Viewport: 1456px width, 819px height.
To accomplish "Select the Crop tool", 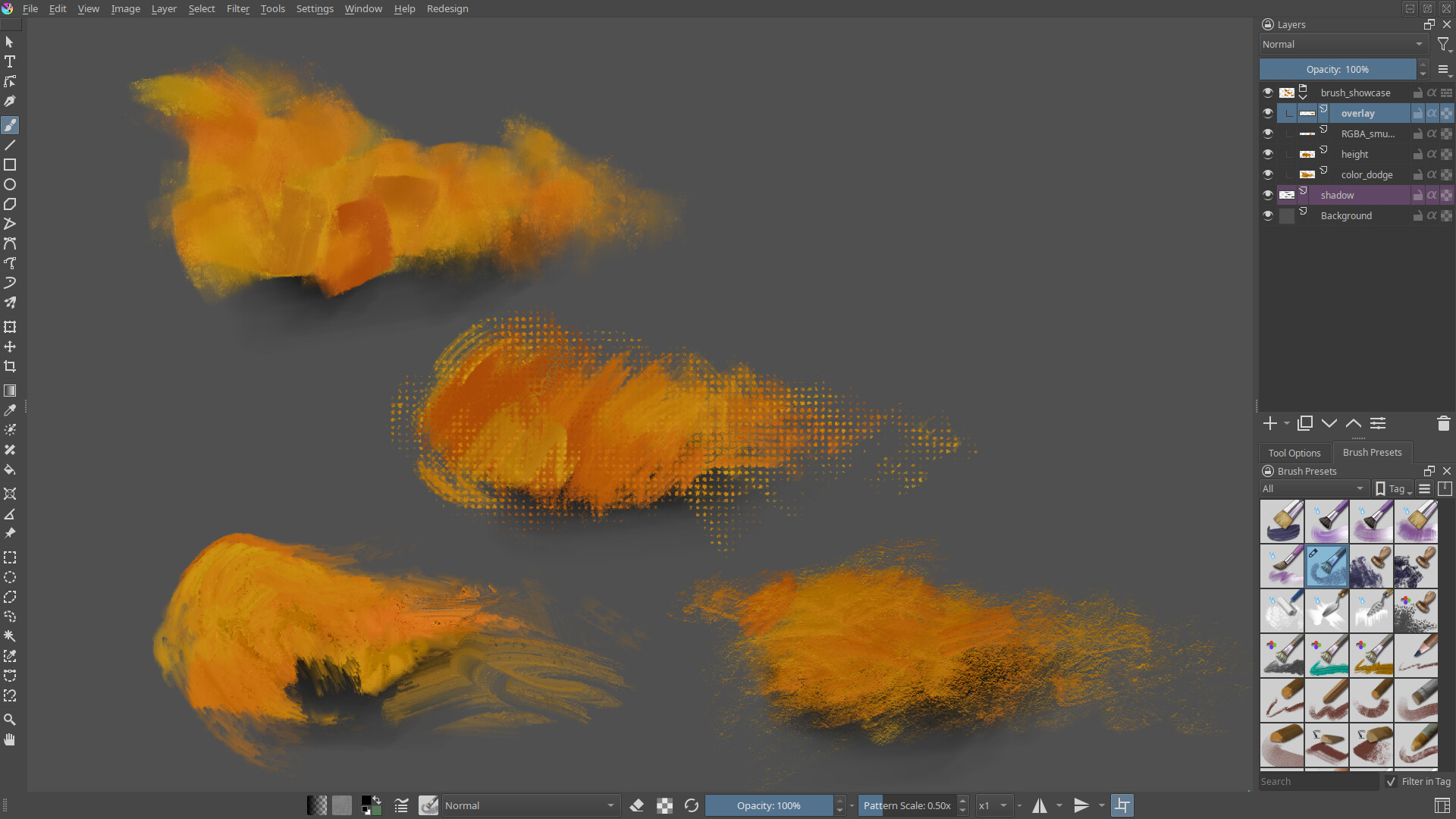I will tap(10, 366).
